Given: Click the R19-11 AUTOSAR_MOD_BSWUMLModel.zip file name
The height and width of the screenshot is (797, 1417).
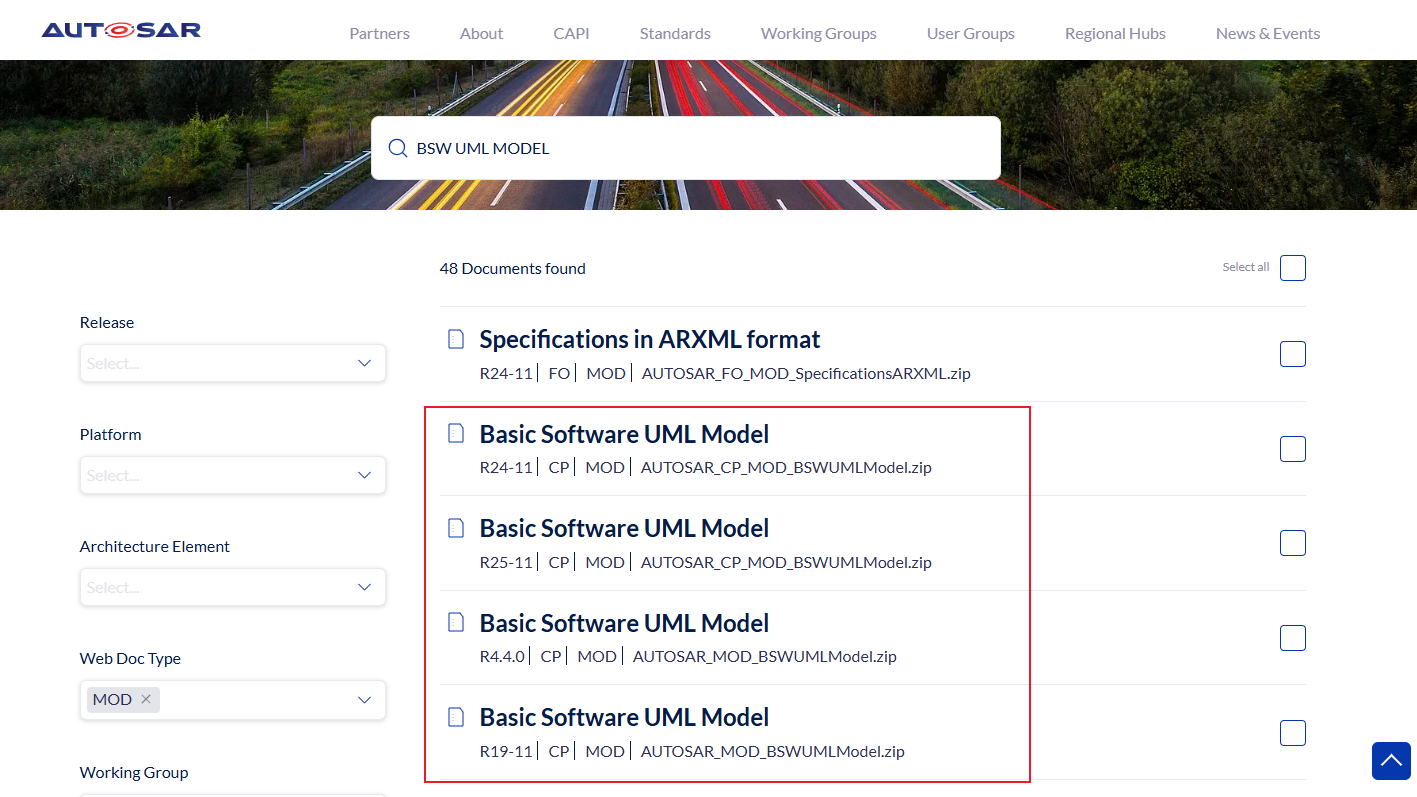Looking at the screenshot, I should [773, 751].
